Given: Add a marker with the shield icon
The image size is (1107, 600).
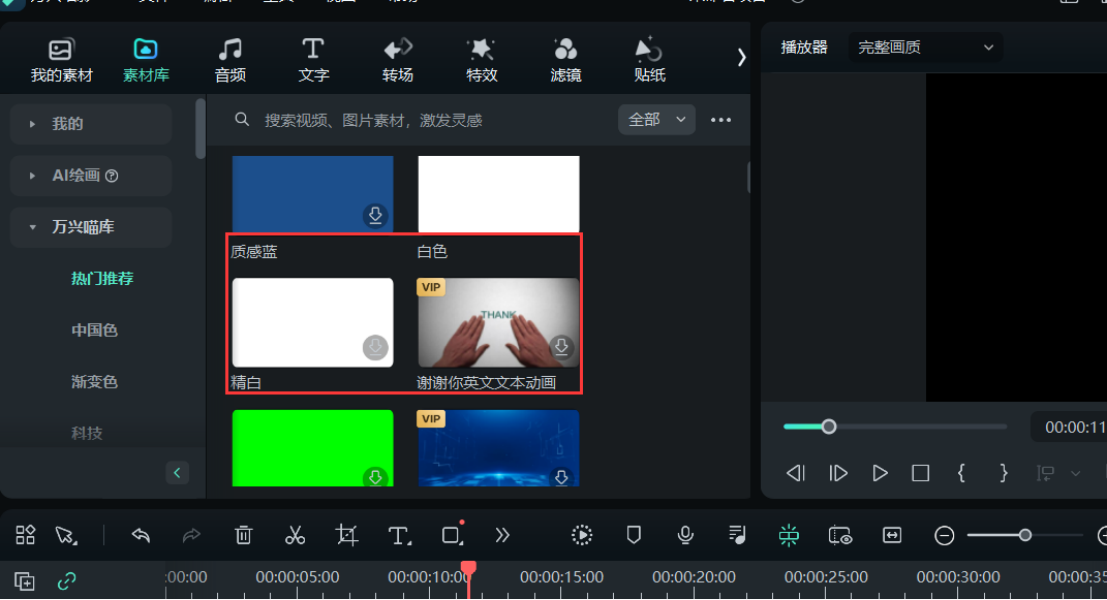Looking at the screenshot, I should coord(633,535).
